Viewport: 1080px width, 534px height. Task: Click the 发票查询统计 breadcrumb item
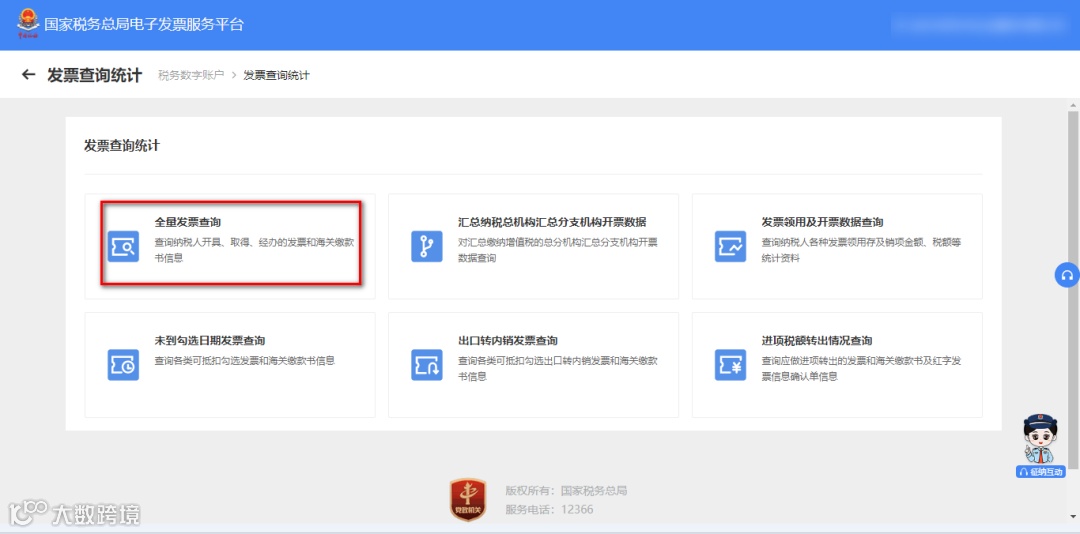coord(276,75)
